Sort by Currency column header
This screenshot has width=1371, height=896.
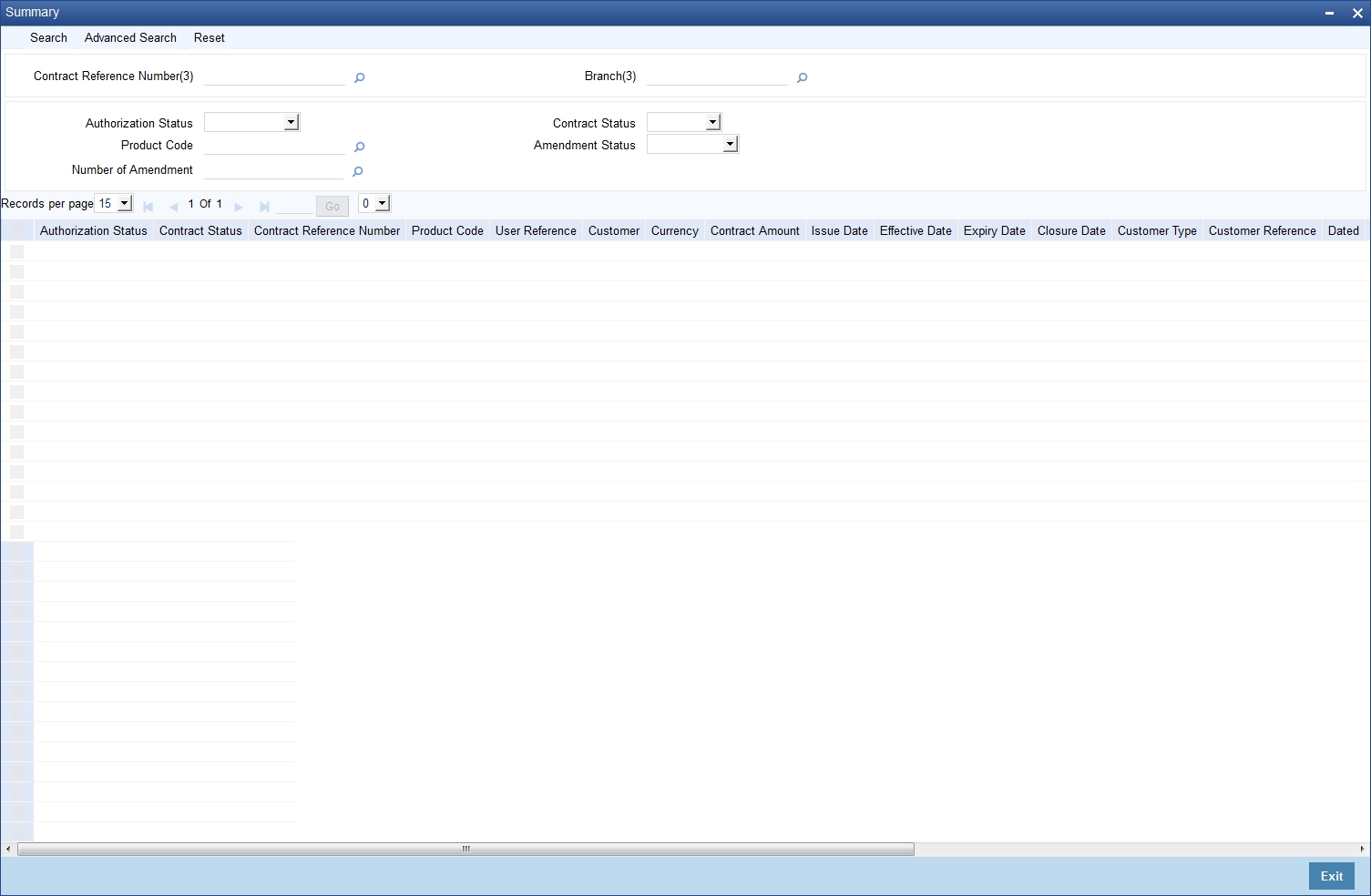click(675, 230)
